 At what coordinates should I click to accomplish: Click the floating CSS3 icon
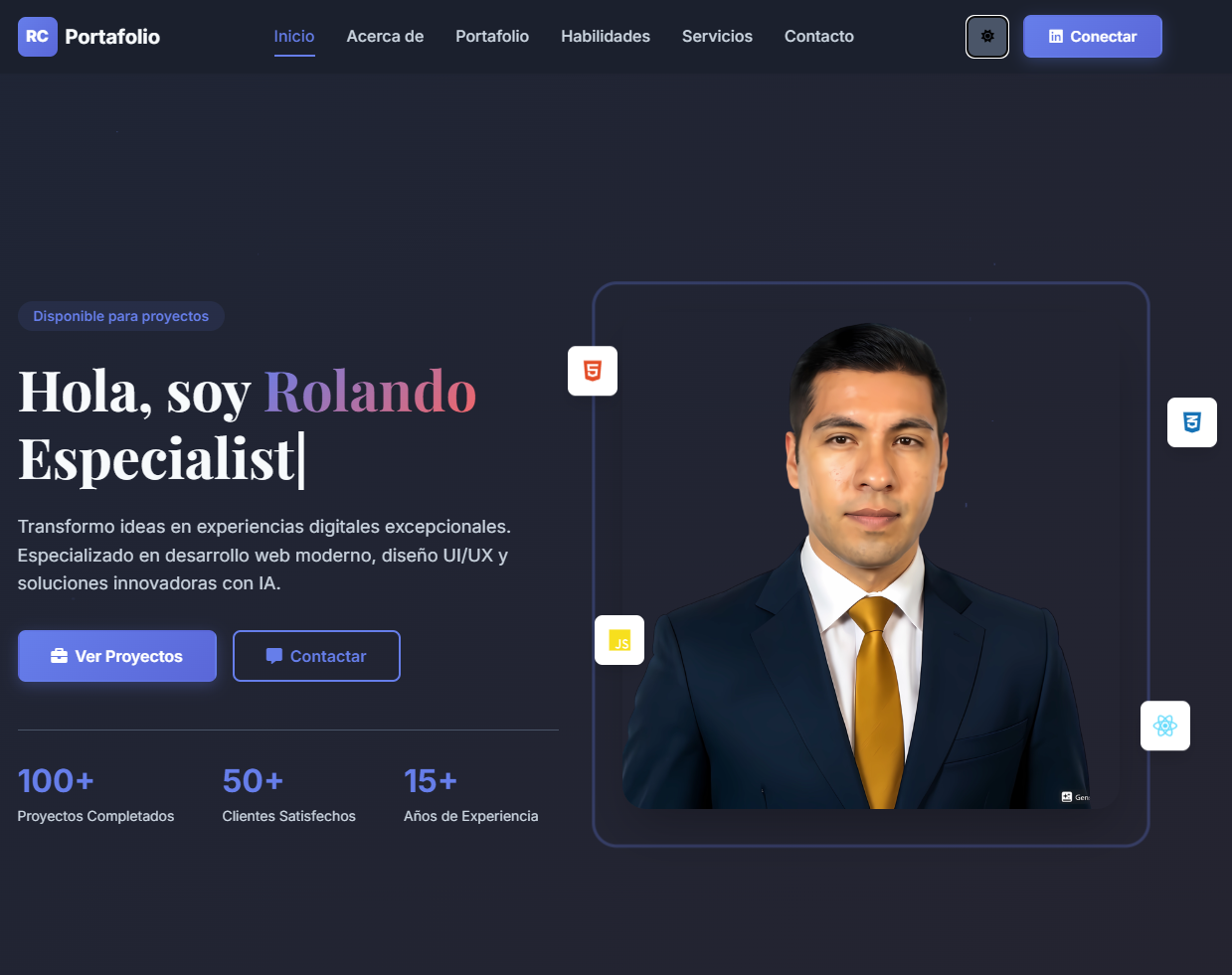pyautogui.click(x=1192, y=422)
